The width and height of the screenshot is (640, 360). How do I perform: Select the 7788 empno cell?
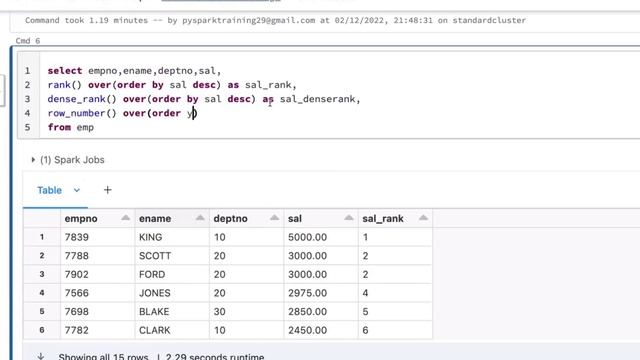98,256
